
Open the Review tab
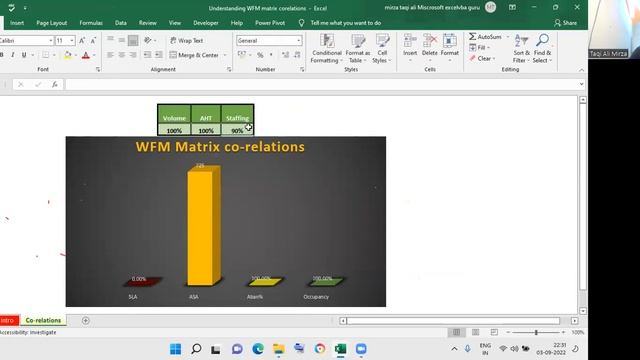[147, 23]
